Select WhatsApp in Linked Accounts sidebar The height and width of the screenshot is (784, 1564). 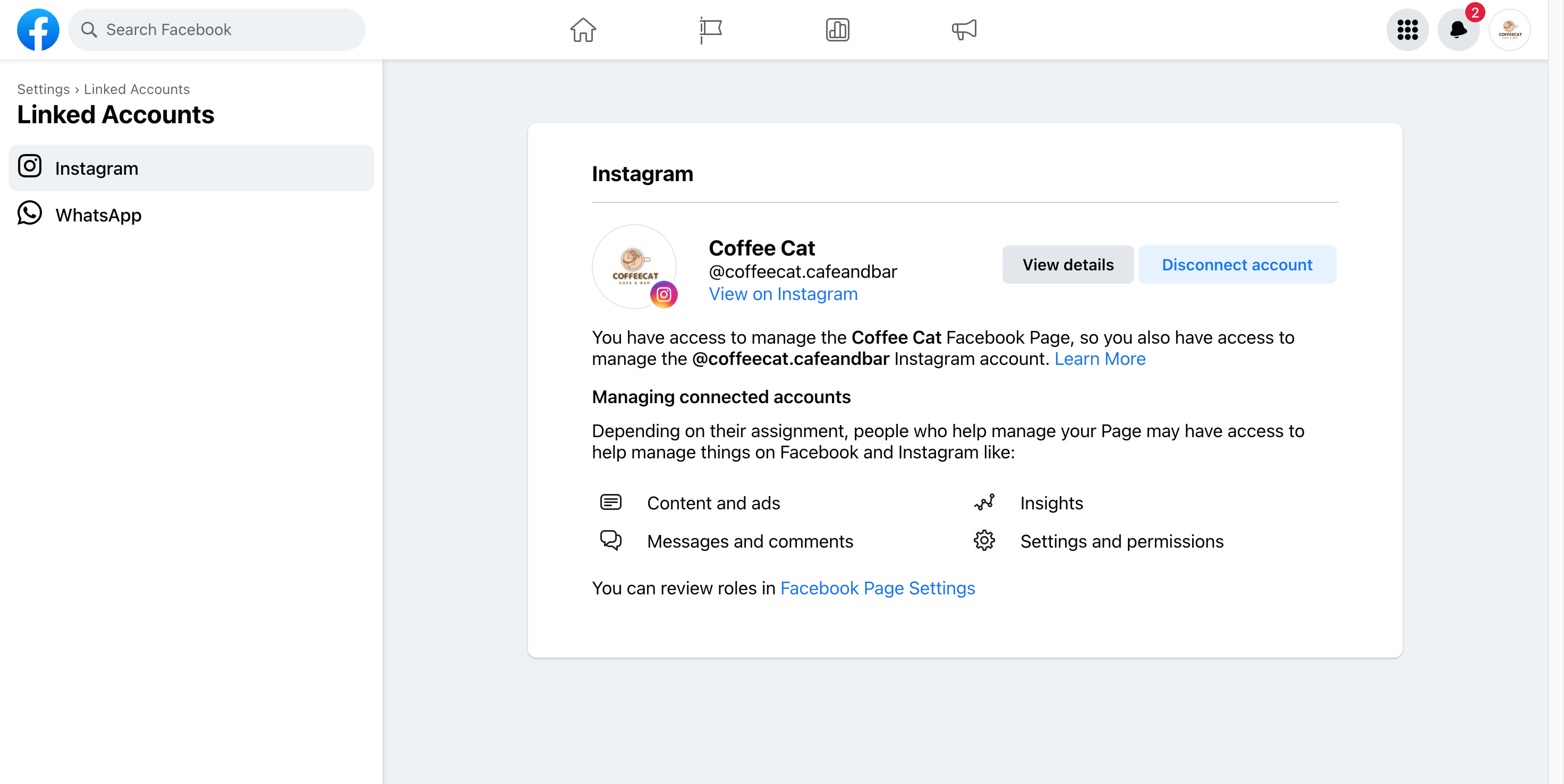[191, 215]
